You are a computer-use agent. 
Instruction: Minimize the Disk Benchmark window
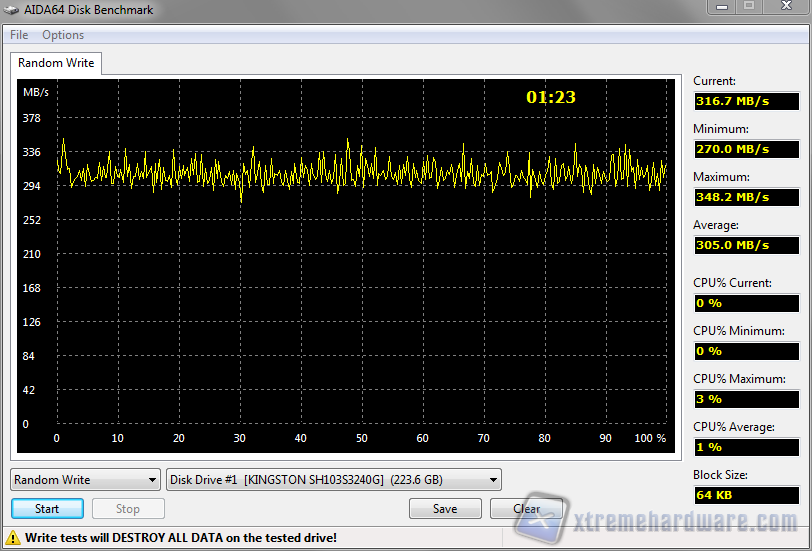(x=724, y=7)
